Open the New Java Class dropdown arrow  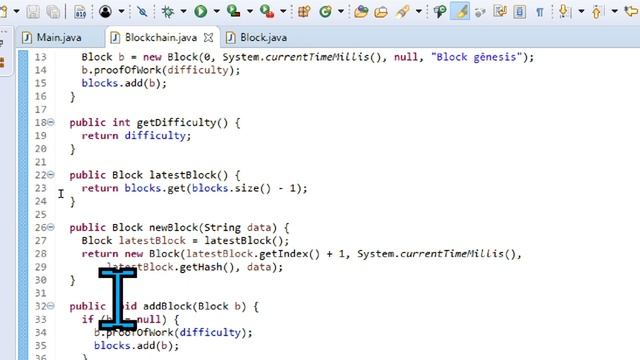coord(341,11)
